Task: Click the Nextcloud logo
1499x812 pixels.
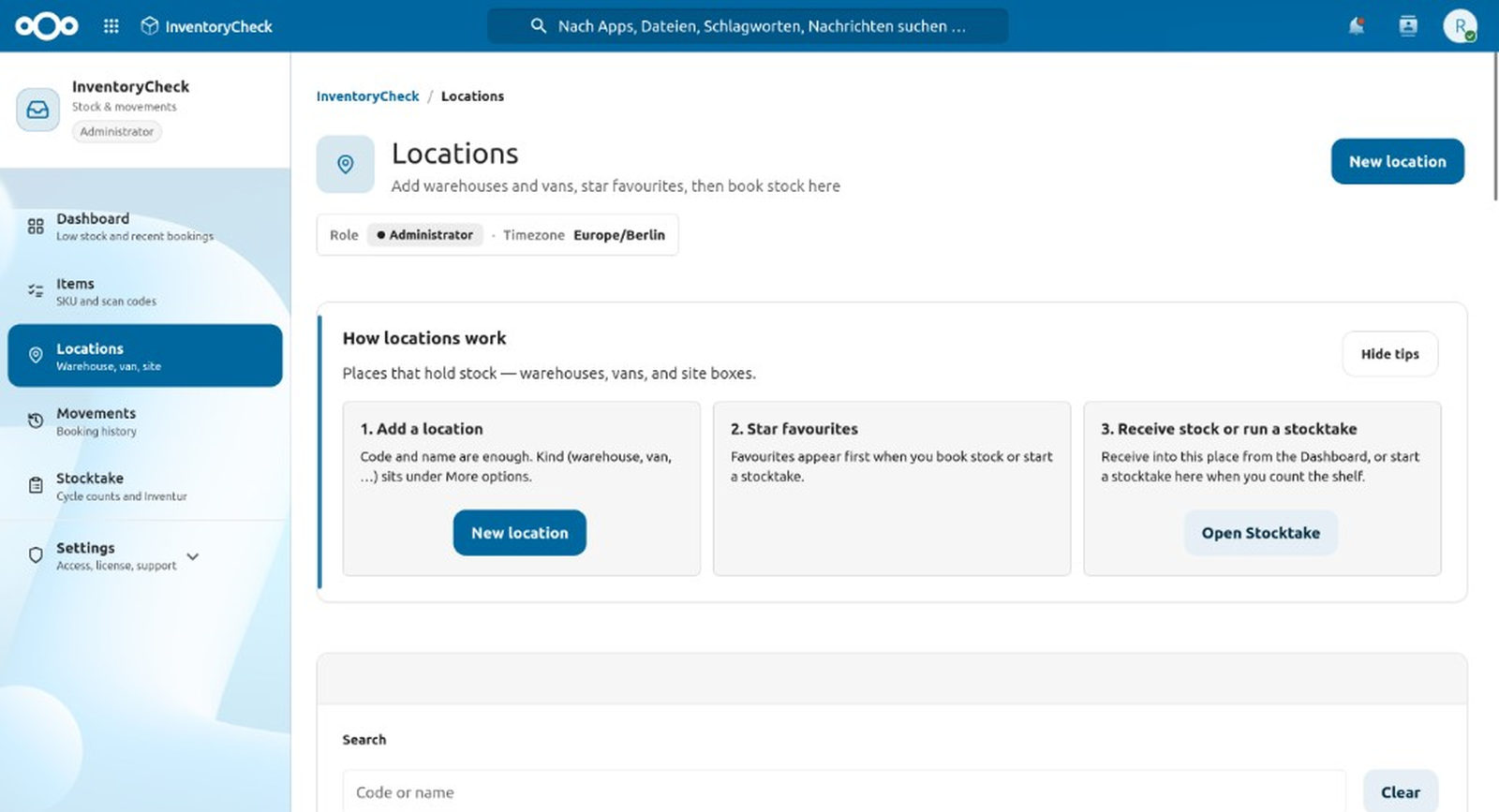Action: click(47, 26)
